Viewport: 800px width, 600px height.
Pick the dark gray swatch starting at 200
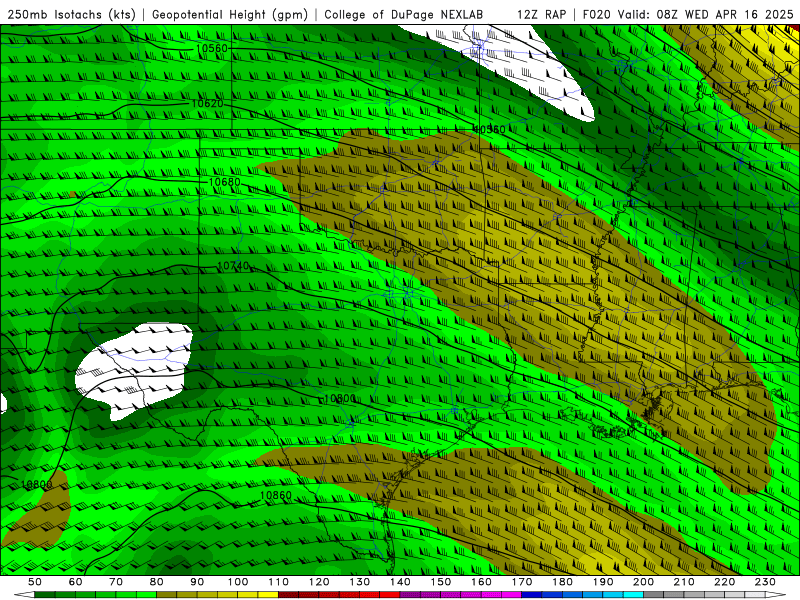click(654, 594)
